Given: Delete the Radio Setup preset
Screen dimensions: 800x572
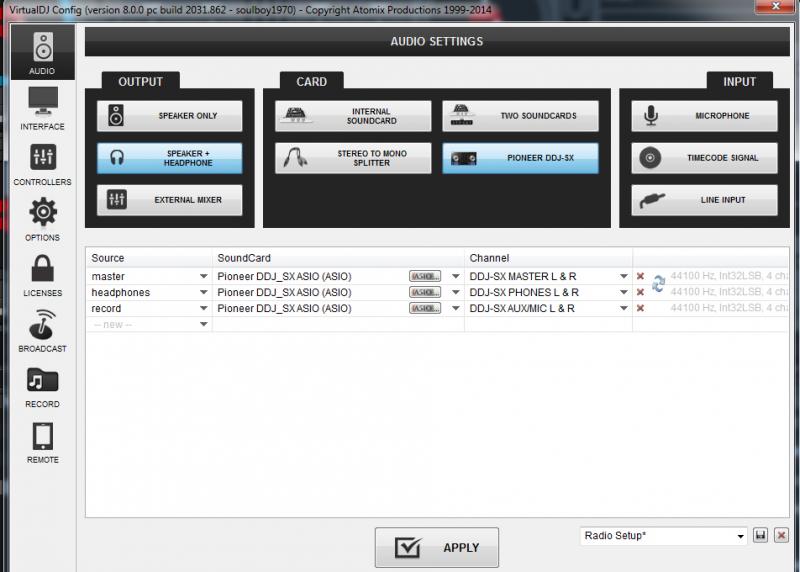Looking at the screenshot, I should 781,535.
